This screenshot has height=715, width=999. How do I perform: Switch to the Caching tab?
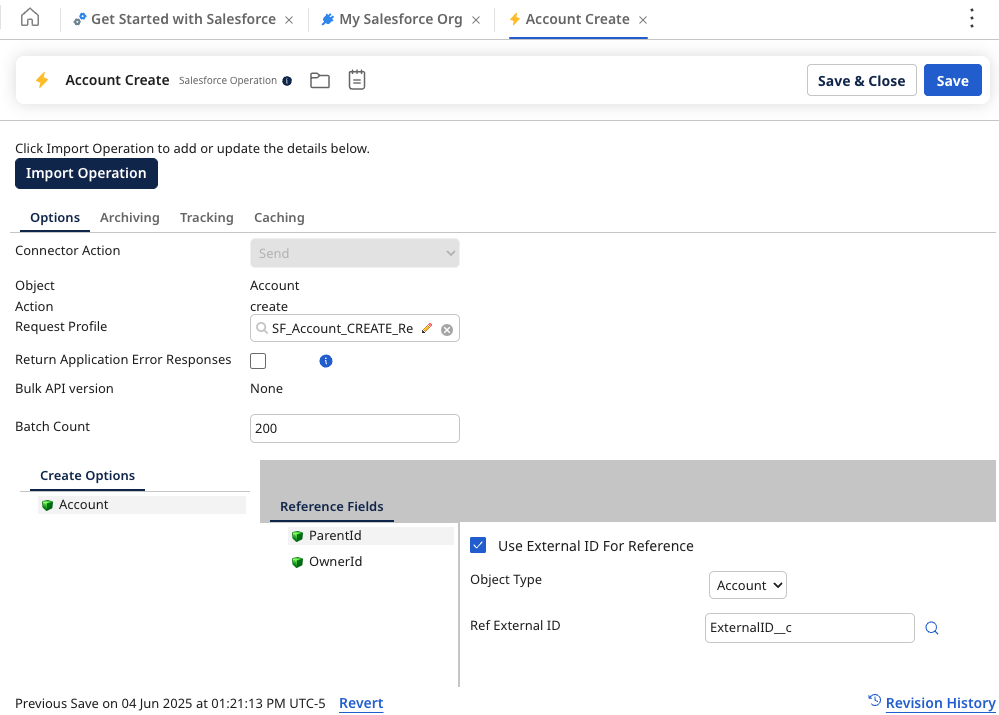point(278,217)
